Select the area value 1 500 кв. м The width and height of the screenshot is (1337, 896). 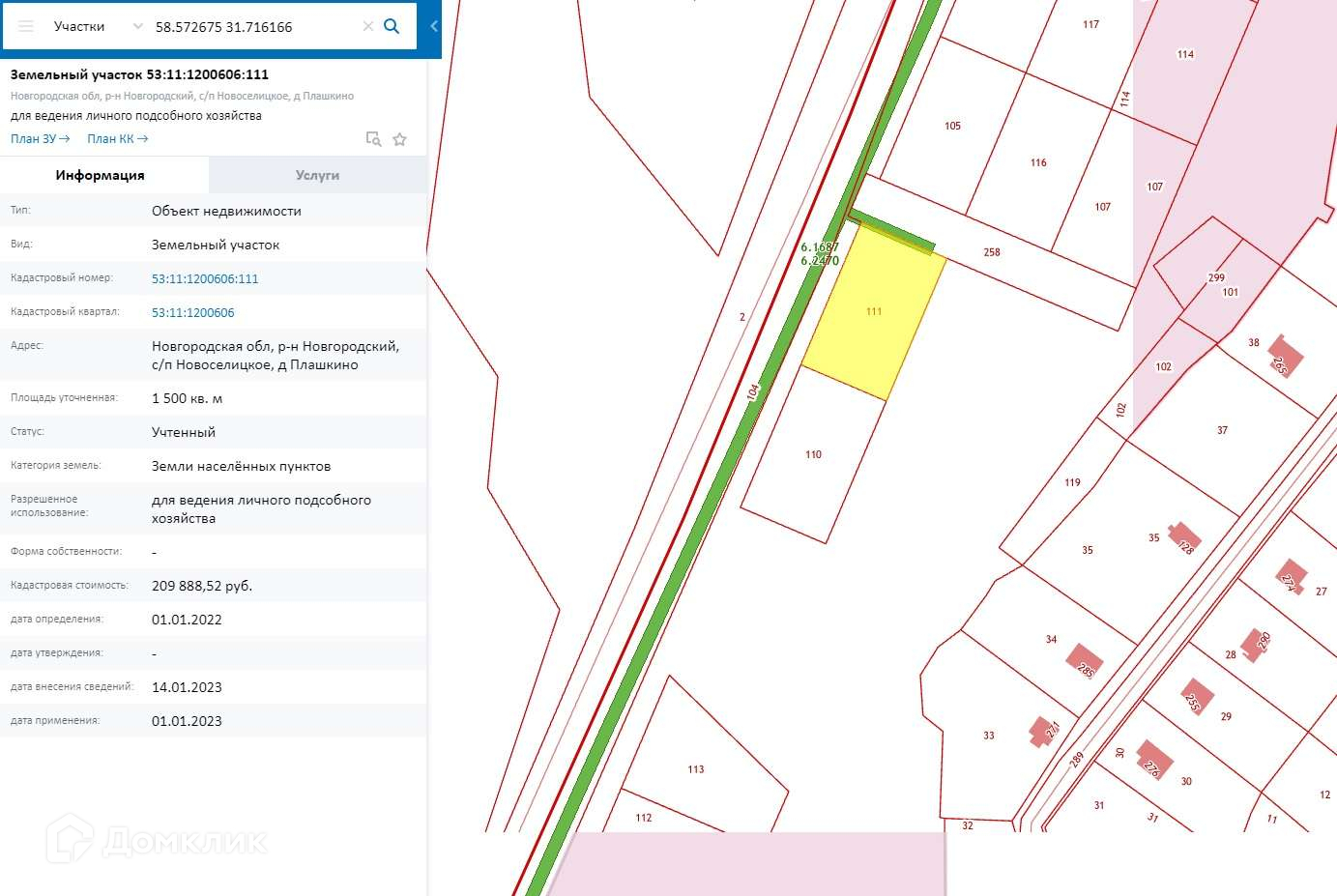pyautogui.click(x=187, y=398)
